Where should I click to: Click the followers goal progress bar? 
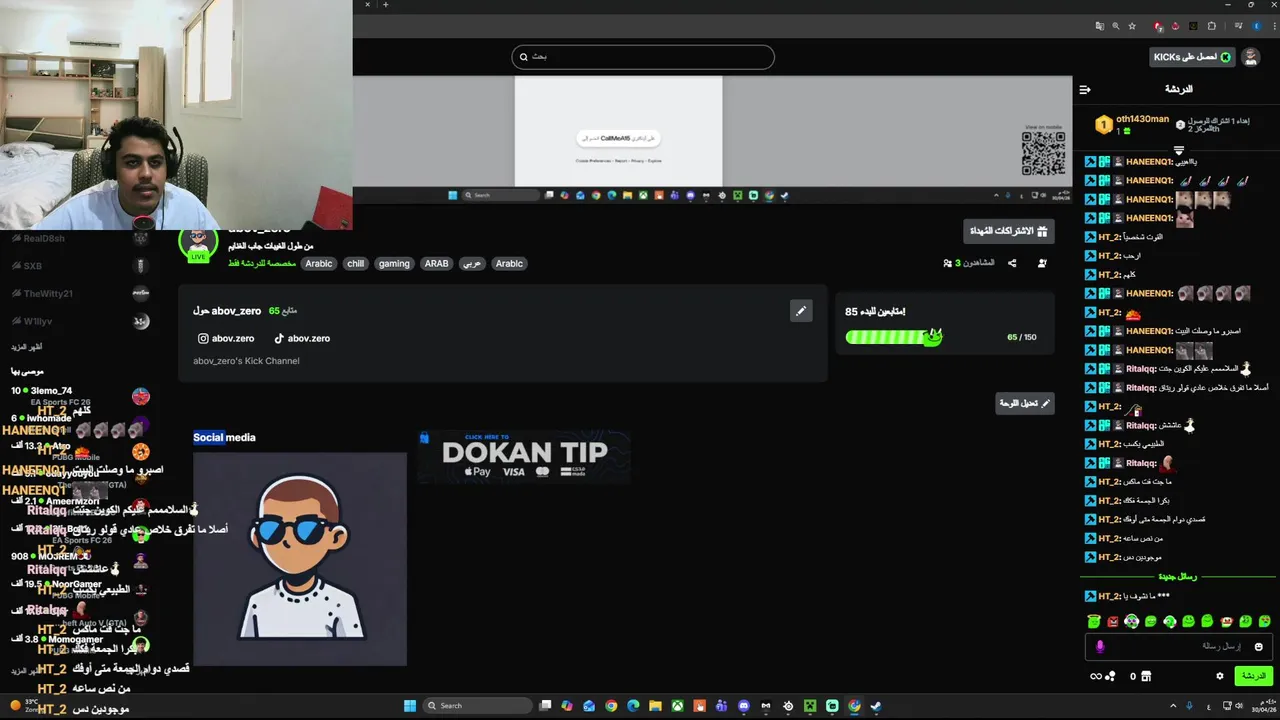(x=894, y=337)
